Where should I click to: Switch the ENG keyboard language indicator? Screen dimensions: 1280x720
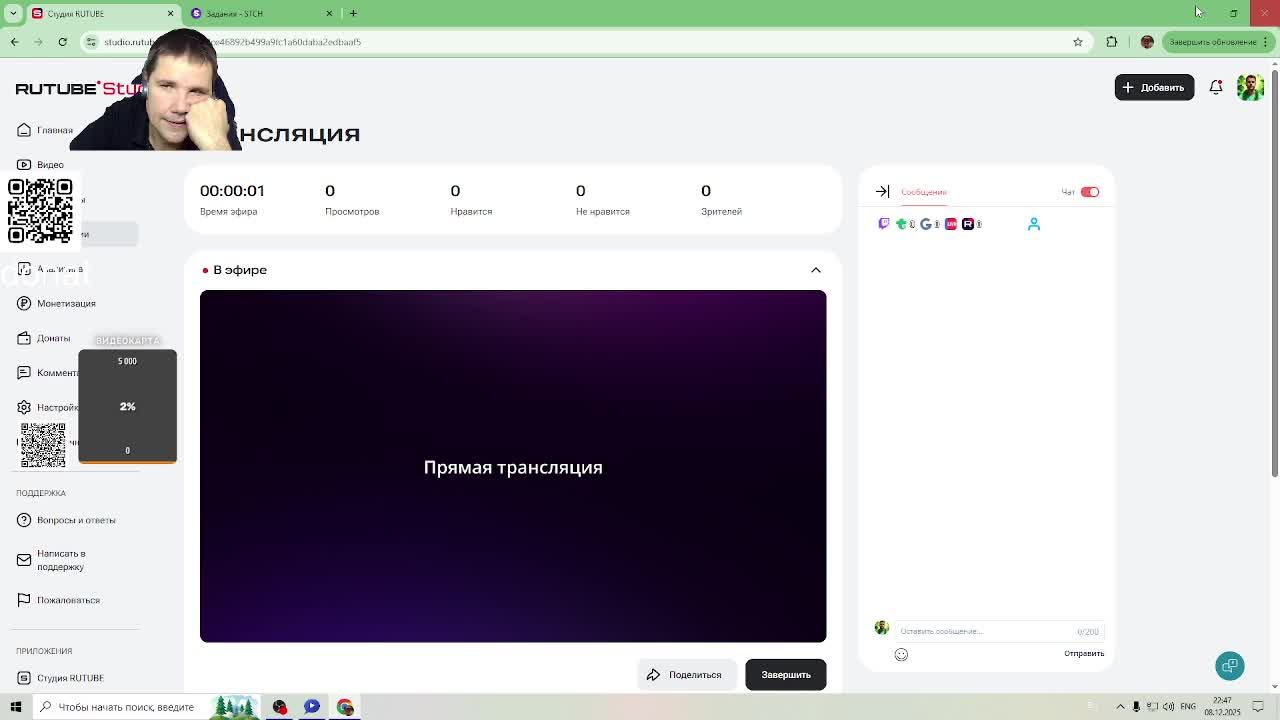click(x=1188, y=707)
